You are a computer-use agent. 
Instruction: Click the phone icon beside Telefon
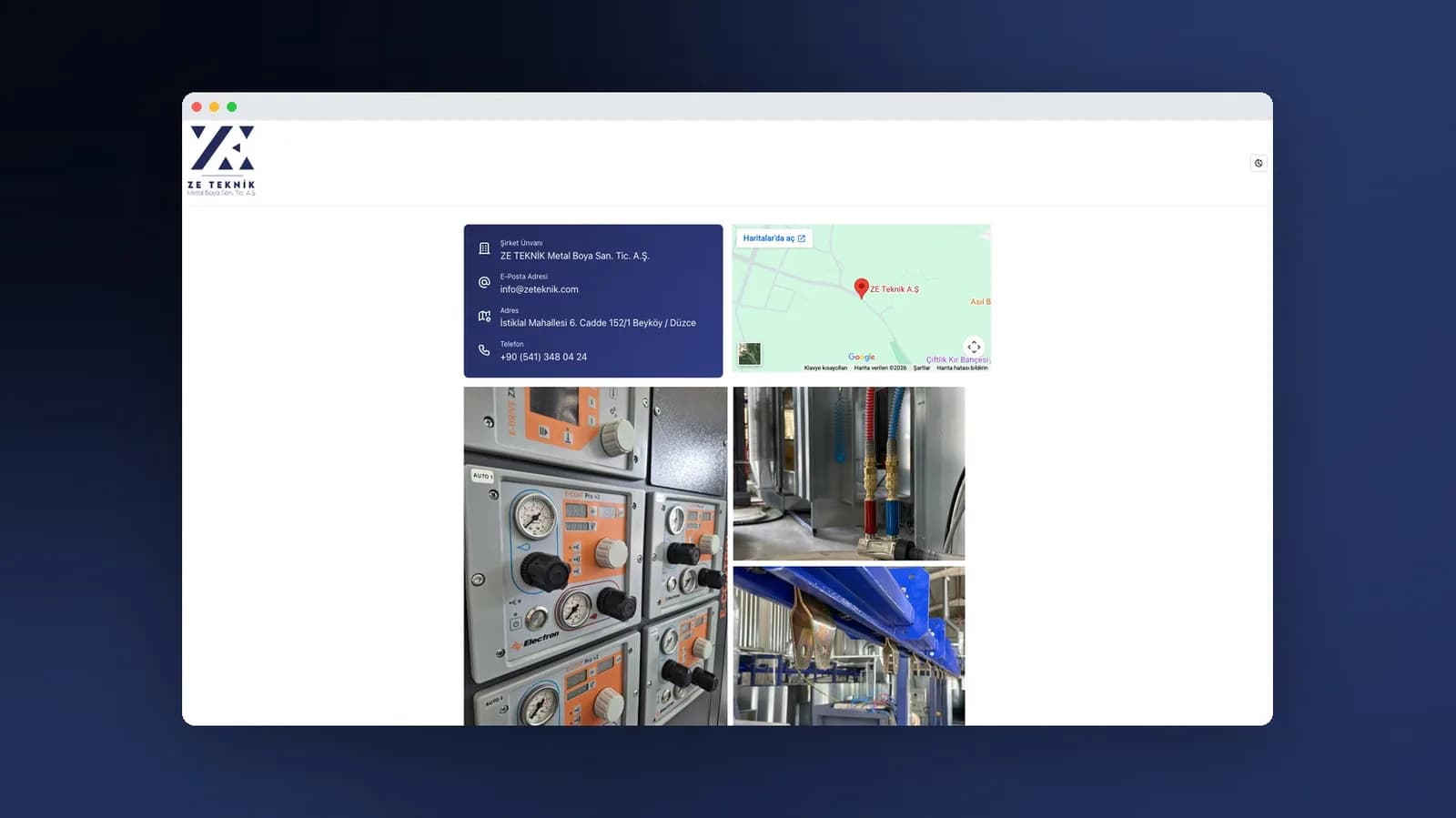click(484, 349)
